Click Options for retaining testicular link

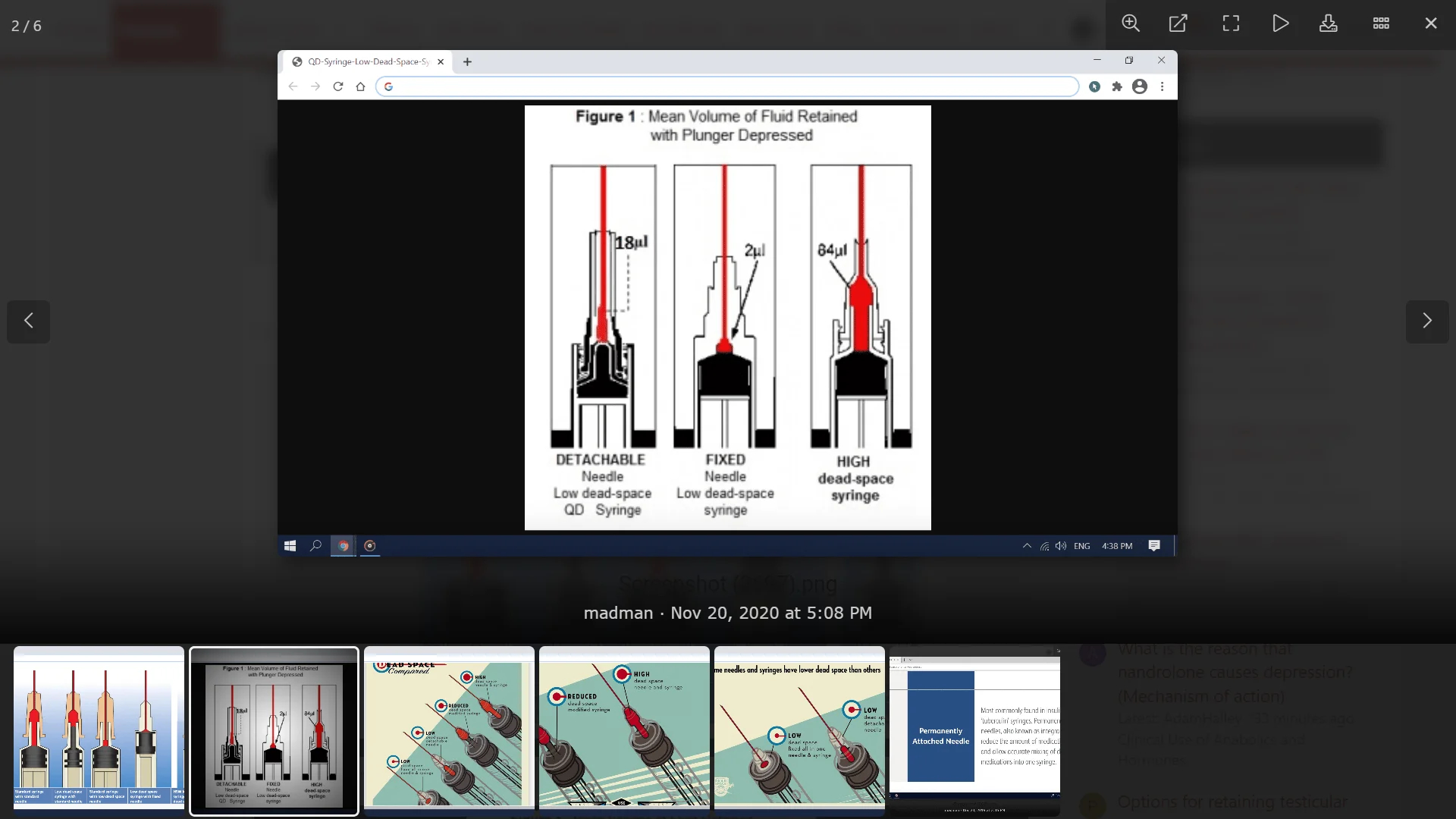(x=1232, y=802)
